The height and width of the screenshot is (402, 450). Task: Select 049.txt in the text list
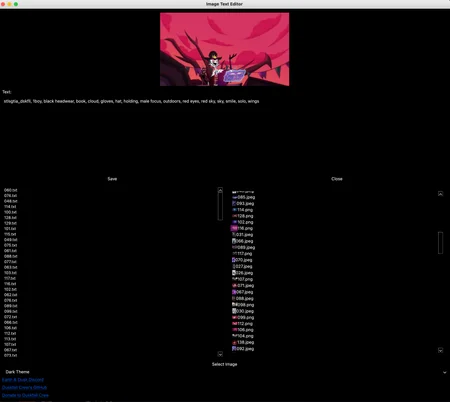[x=11, y=240]
